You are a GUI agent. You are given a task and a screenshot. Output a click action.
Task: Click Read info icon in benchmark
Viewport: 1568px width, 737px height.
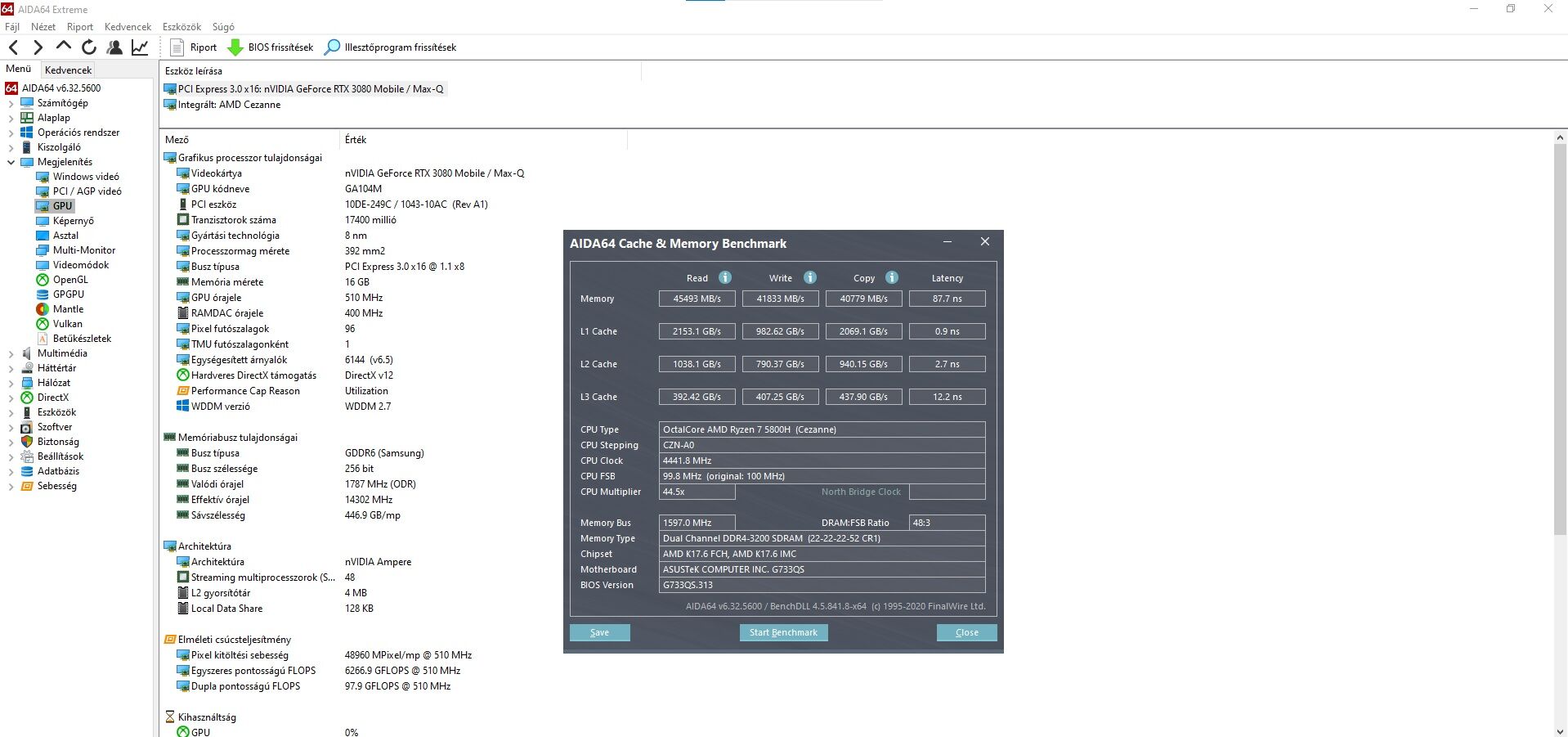coord(725,277)
